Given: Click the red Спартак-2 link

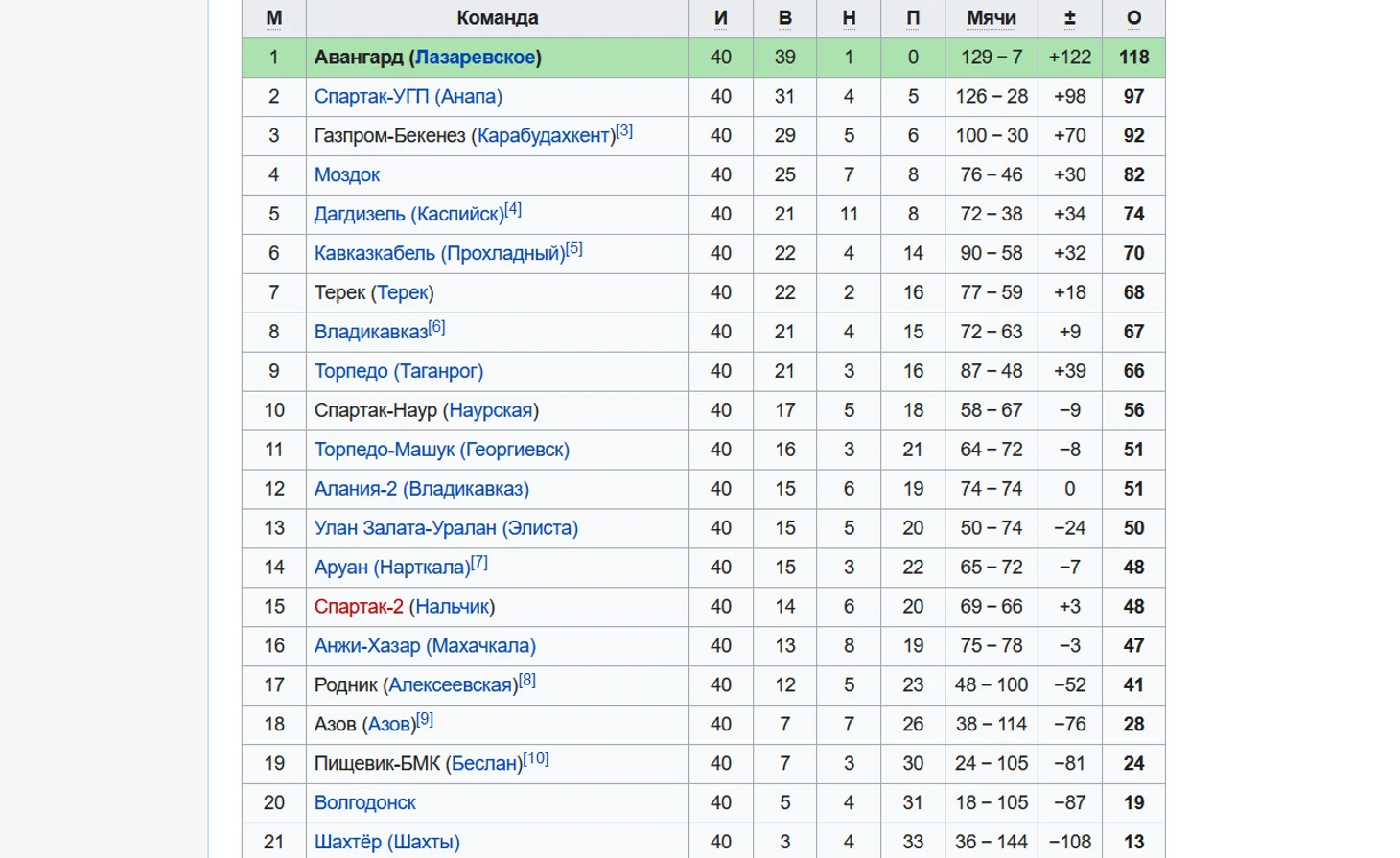Looking at the screenshot, I should click(x=359, y=608).
